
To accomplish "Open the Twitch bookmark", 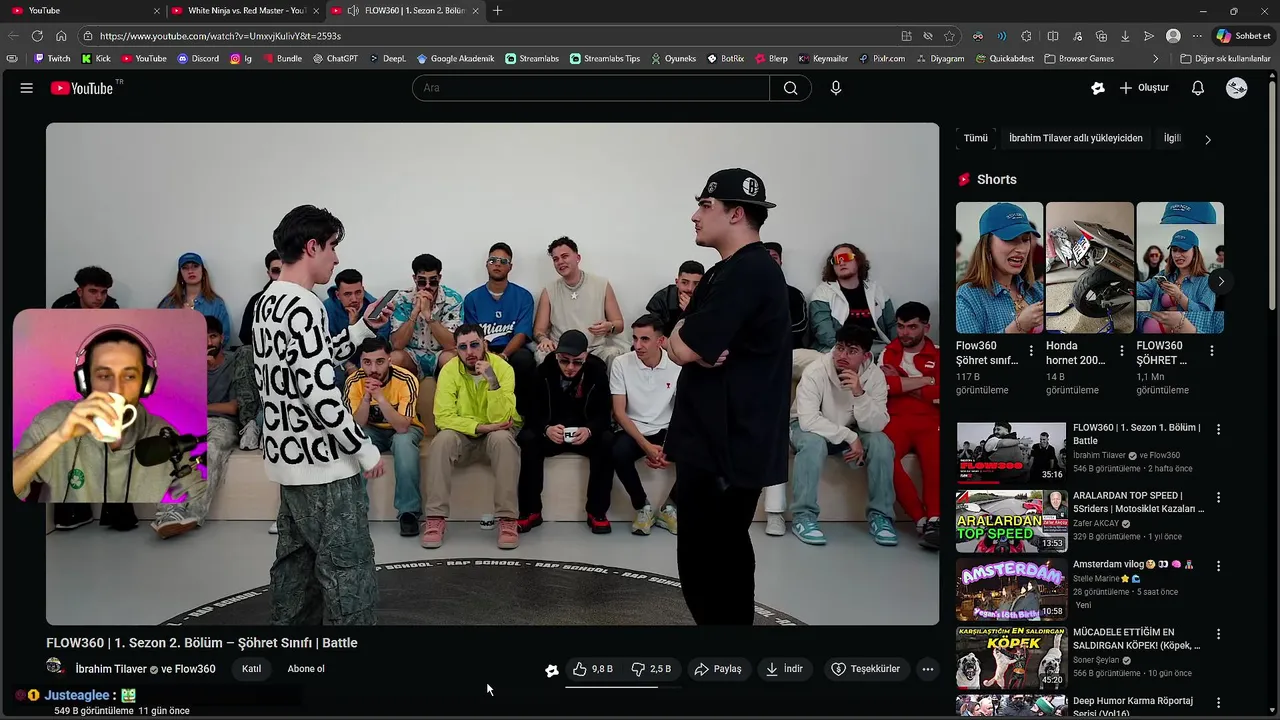I will 53,59.
